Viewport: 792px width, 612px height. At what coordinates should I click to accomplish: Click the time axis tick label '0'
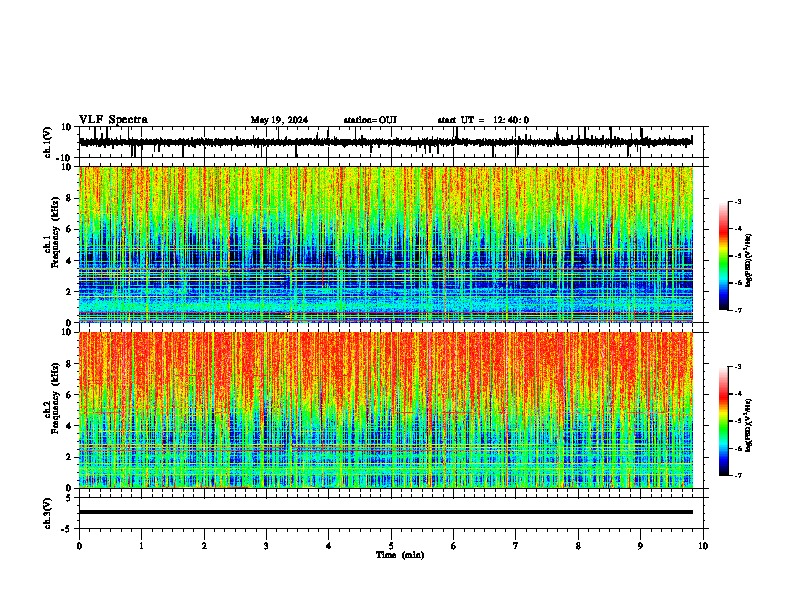pos(79,546)
